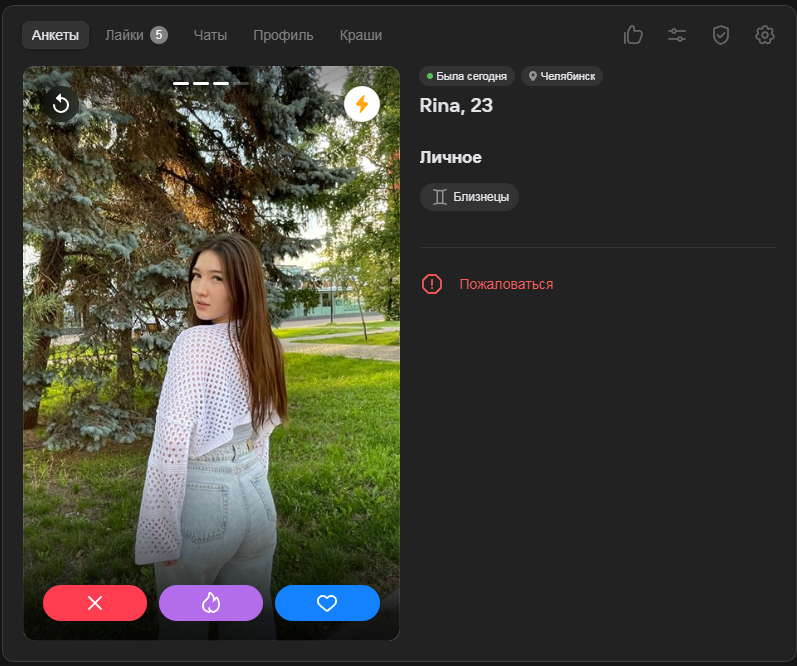
Task: Open the Чаты tab
Action: click(x=210, y=35)
